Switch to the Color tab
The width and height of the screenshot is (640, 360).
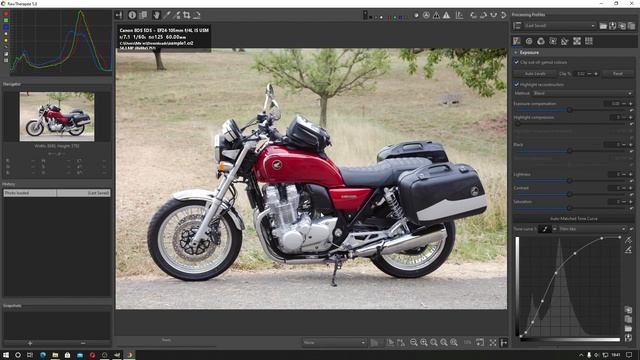coord(541,41)
